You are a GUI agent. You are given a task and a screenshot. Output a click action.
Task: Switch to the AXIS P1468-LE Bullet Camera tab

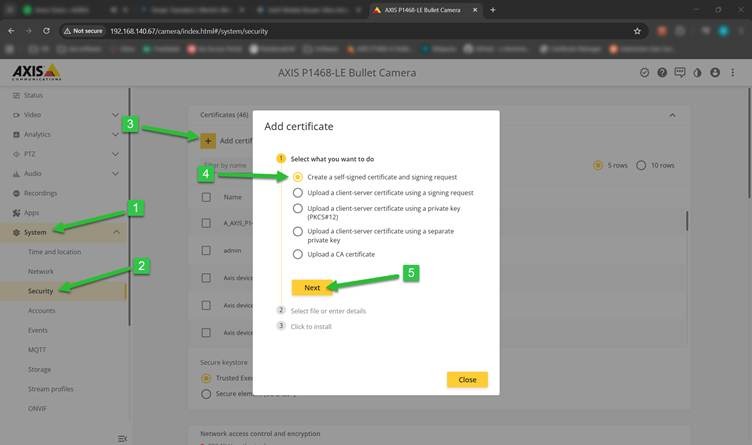pyautogui.click(x=422, y=10)
